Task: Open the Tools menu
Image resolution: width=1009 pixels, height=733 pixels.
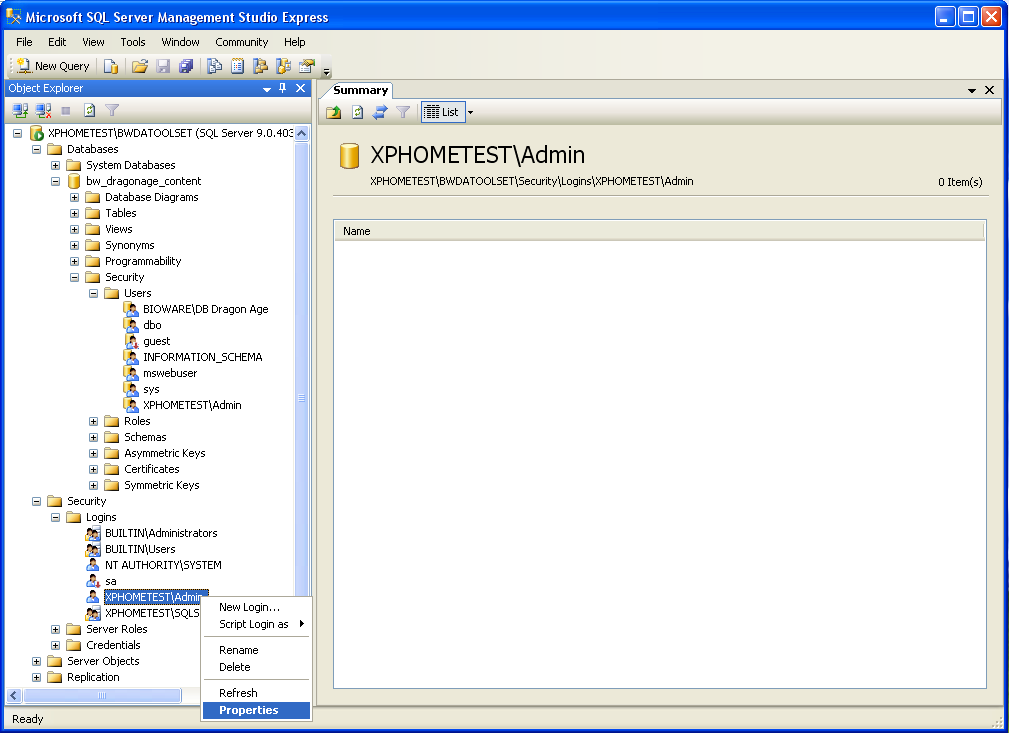Action: click(x=133, y=42)
